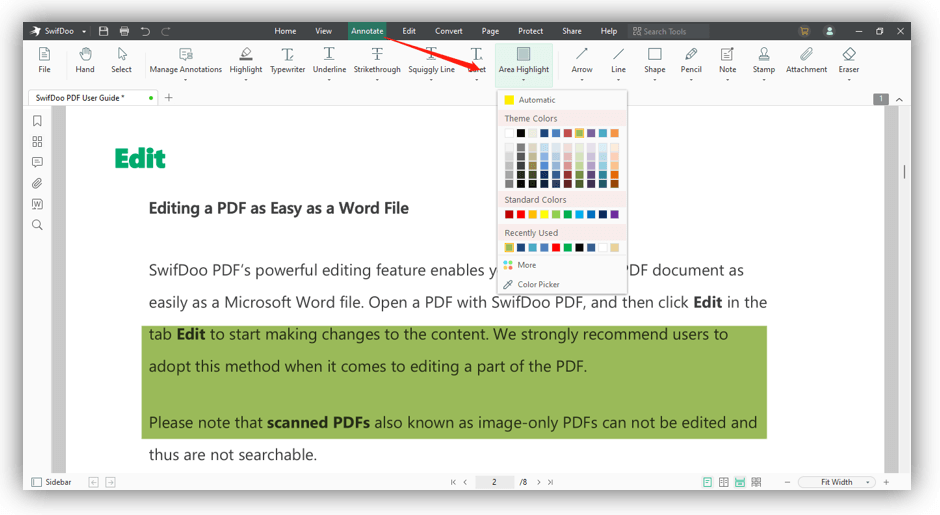
Task: Print using the title bar printer icon
Action: 124,31
